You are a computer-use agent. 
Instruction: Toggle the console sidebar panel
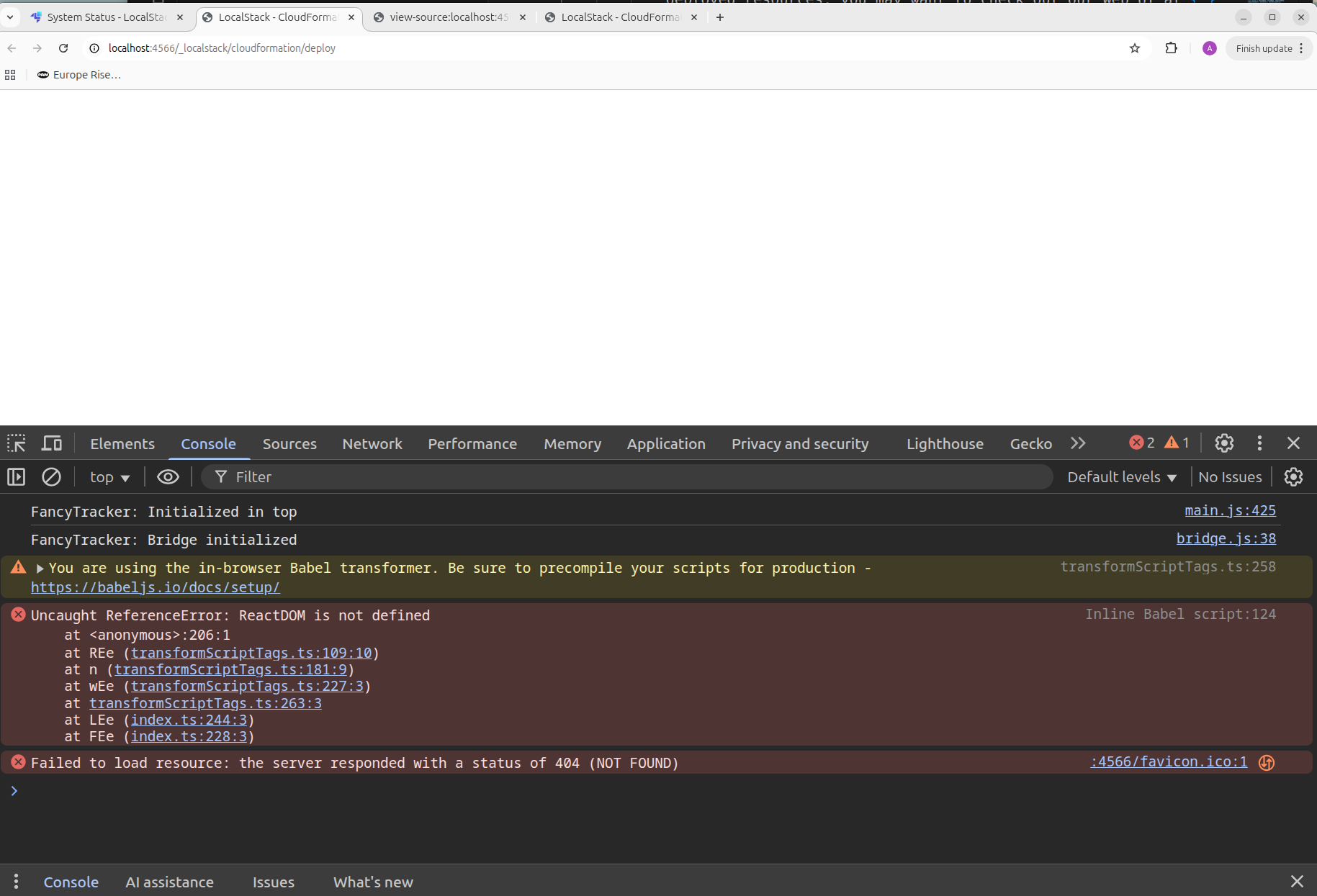(x=16, y=477)
